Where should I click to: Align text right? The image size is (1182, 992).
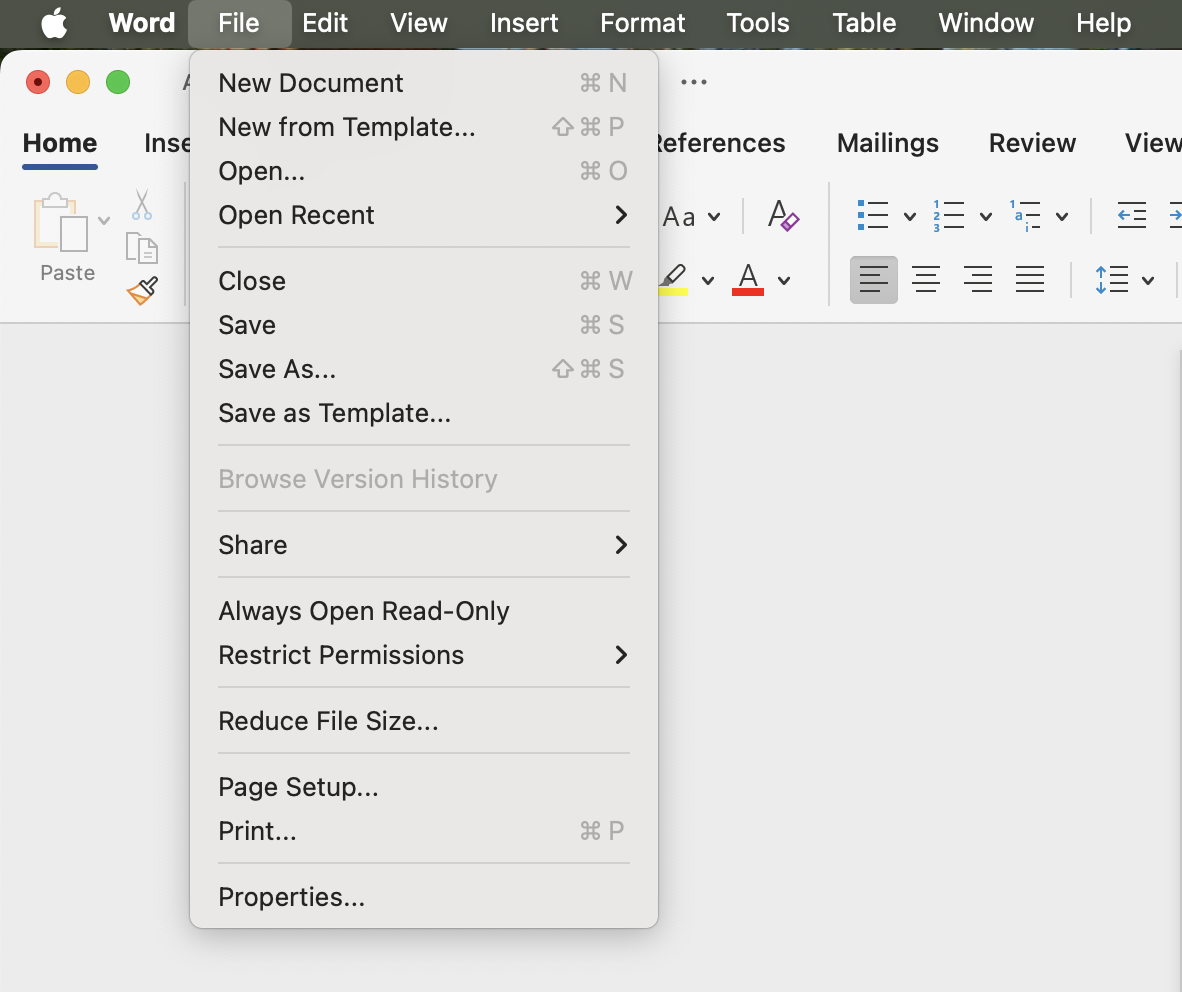point(978,280)
